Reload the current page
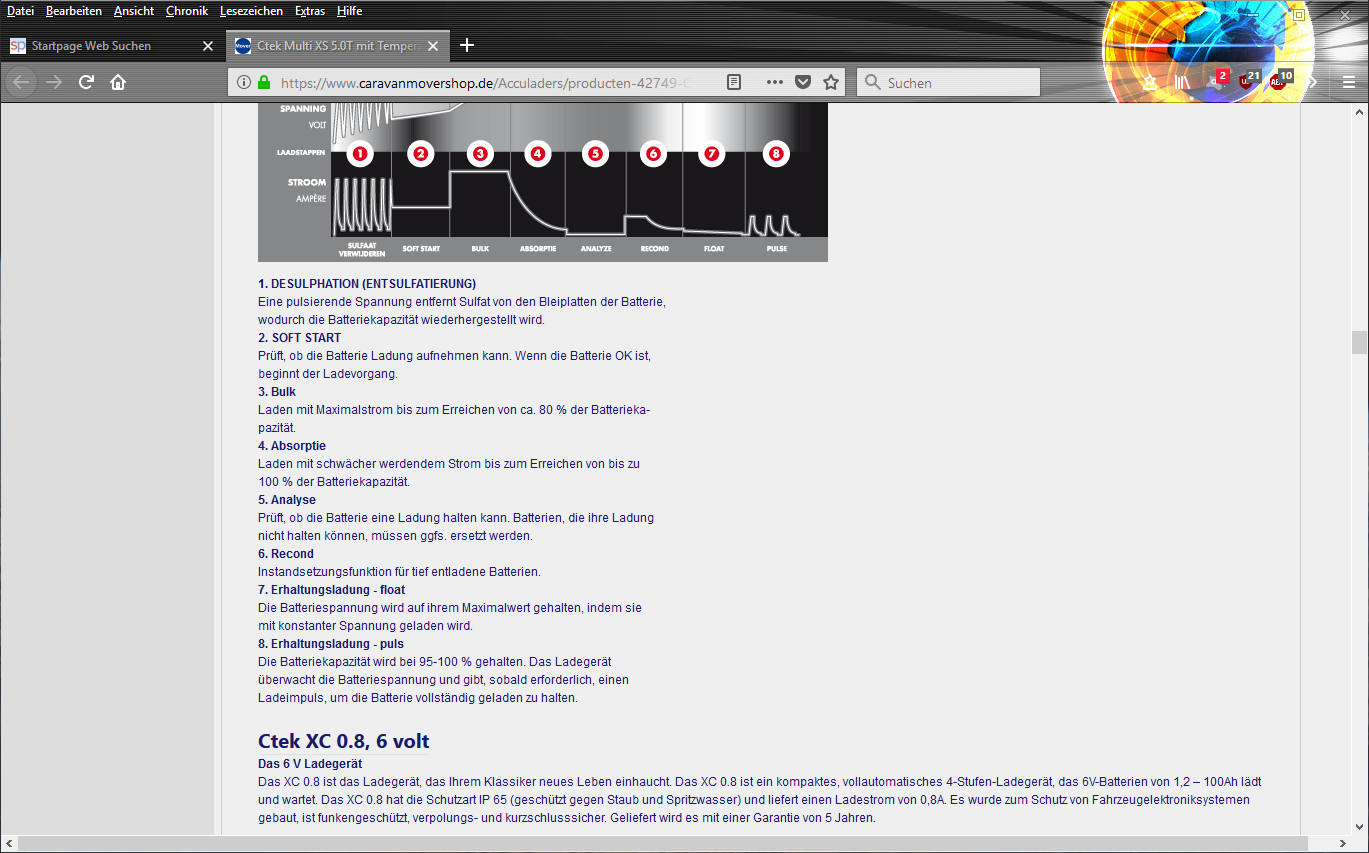This screenshot has height=853, width=1369. (x=86, y=82)
